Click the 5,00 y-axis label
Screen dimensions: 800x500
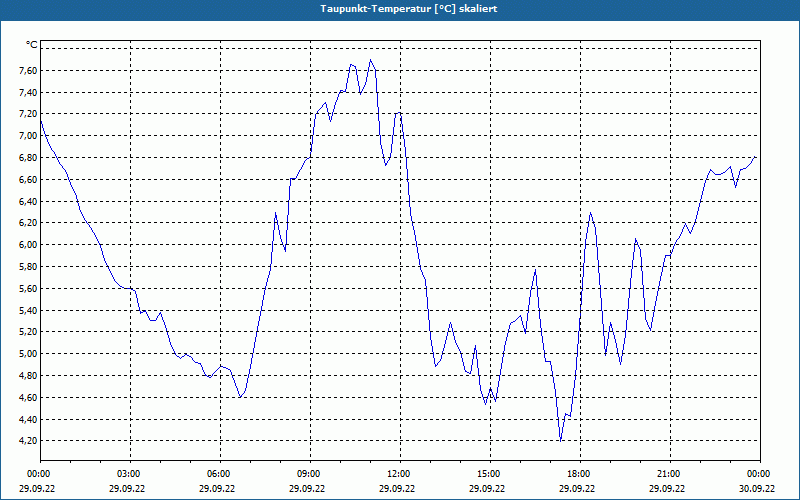click(28, 354)
